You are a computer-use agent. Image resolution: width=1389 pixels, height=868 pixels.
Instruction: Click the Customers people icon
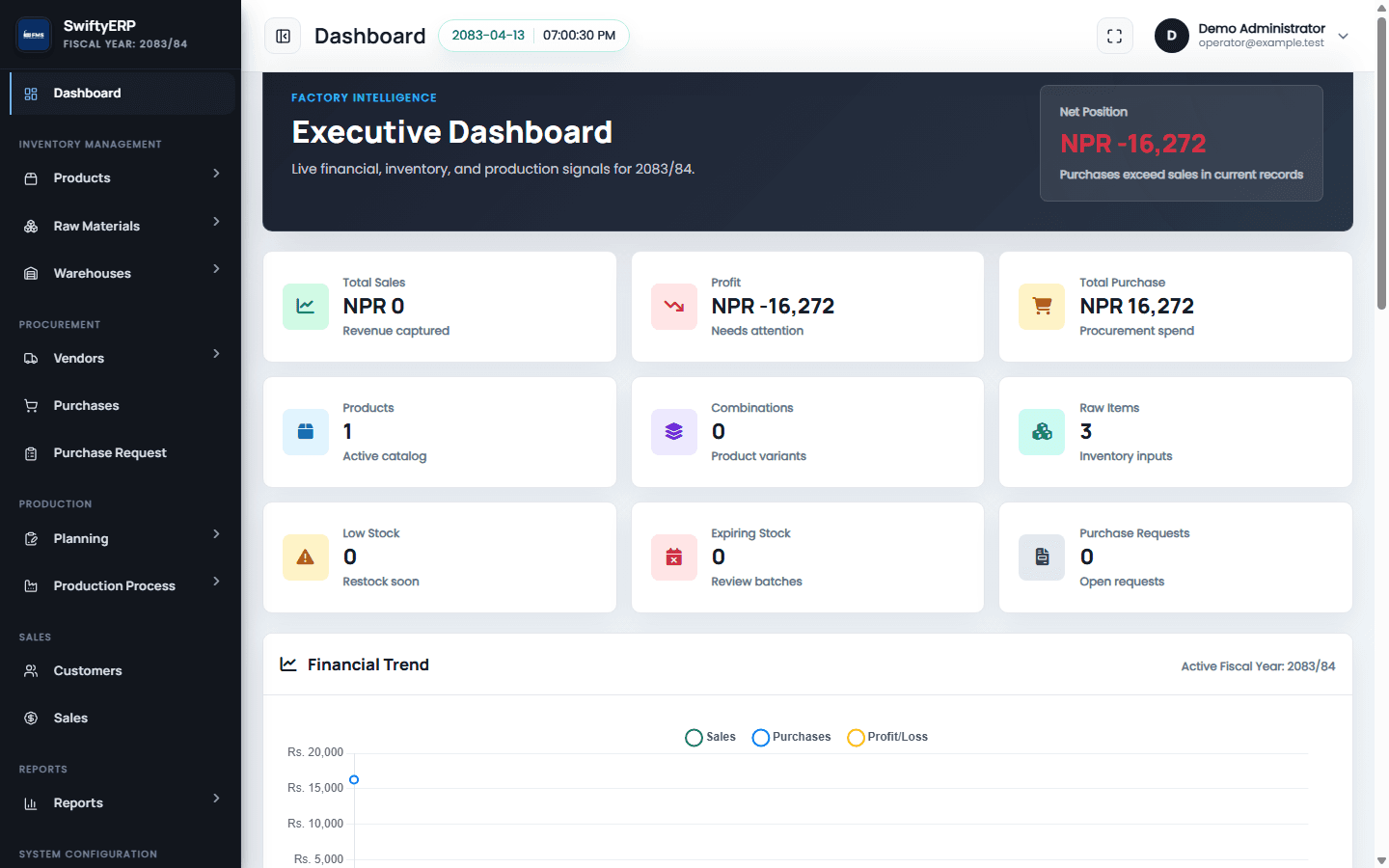[31, 671]
